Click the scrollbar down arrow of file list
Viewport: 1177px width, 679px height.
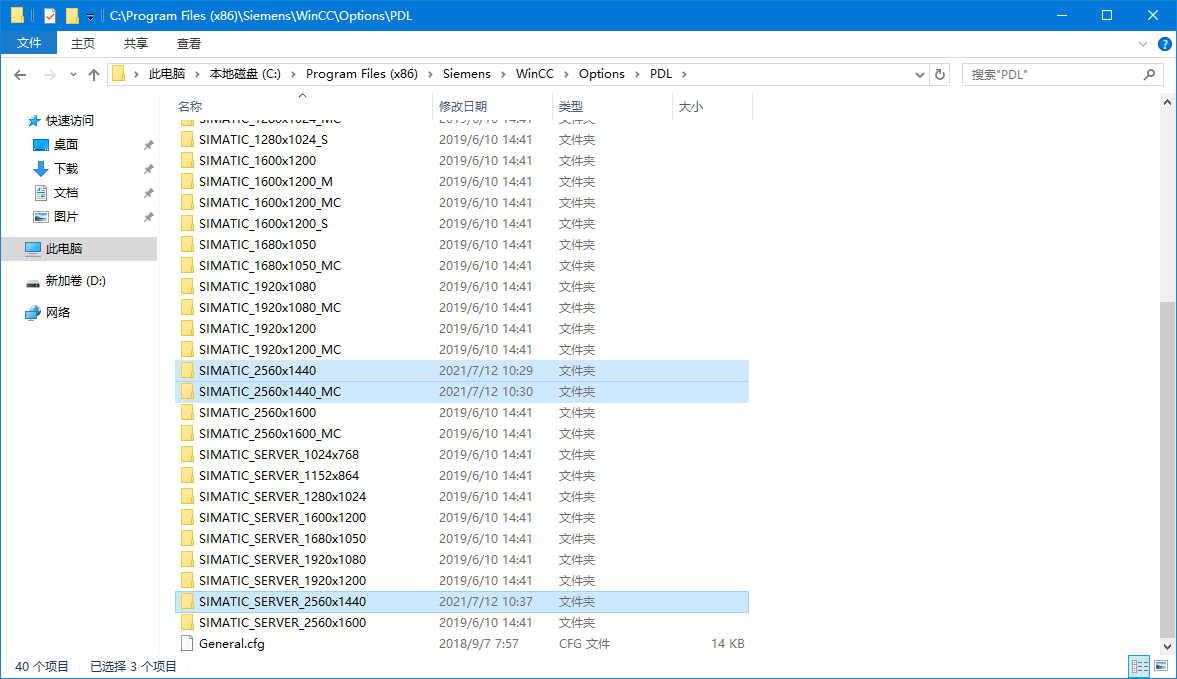click(1167, 647)
